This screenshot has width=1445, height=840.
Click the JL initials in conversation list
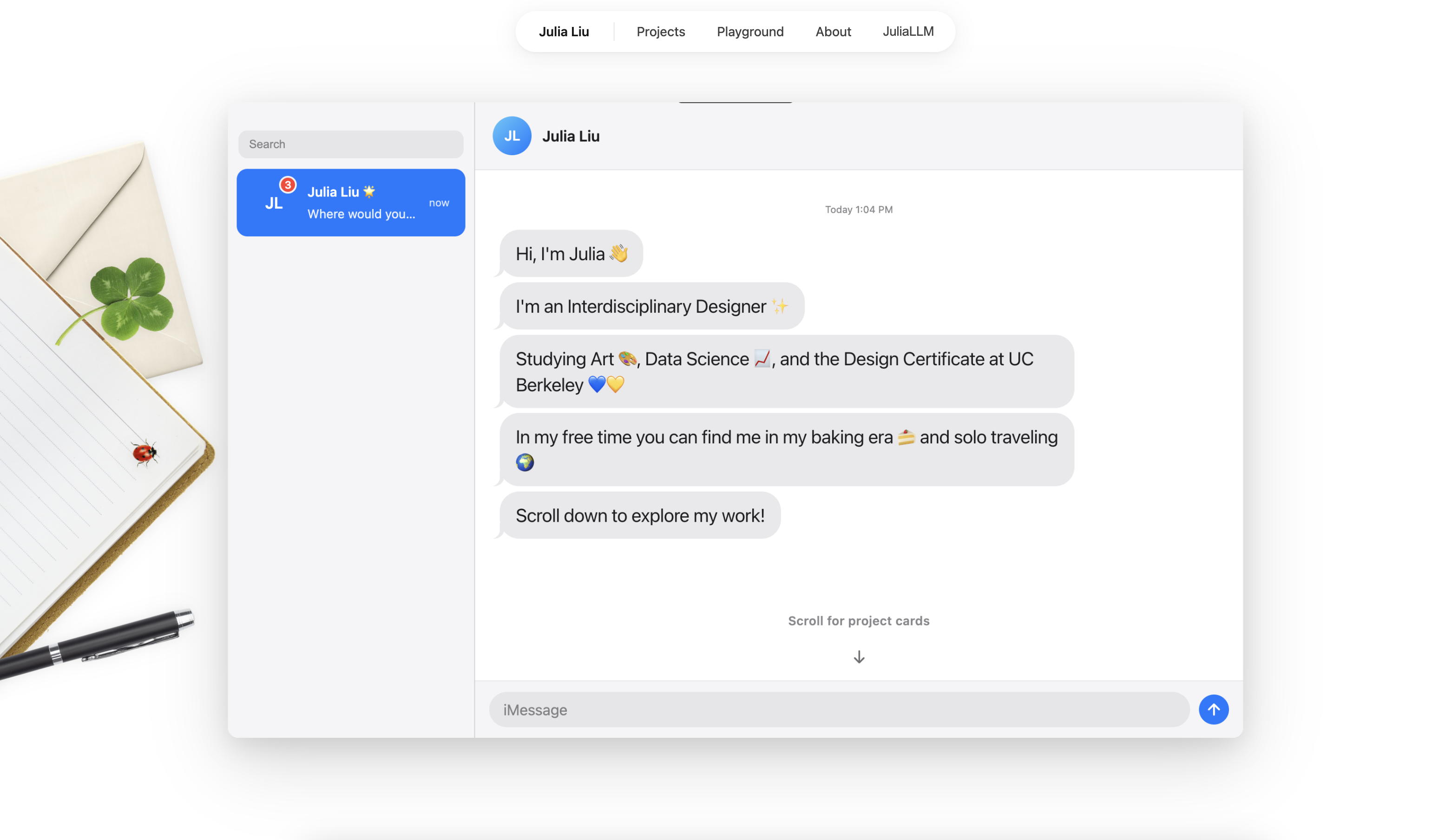pyautogui.click(x=274, y=203)
